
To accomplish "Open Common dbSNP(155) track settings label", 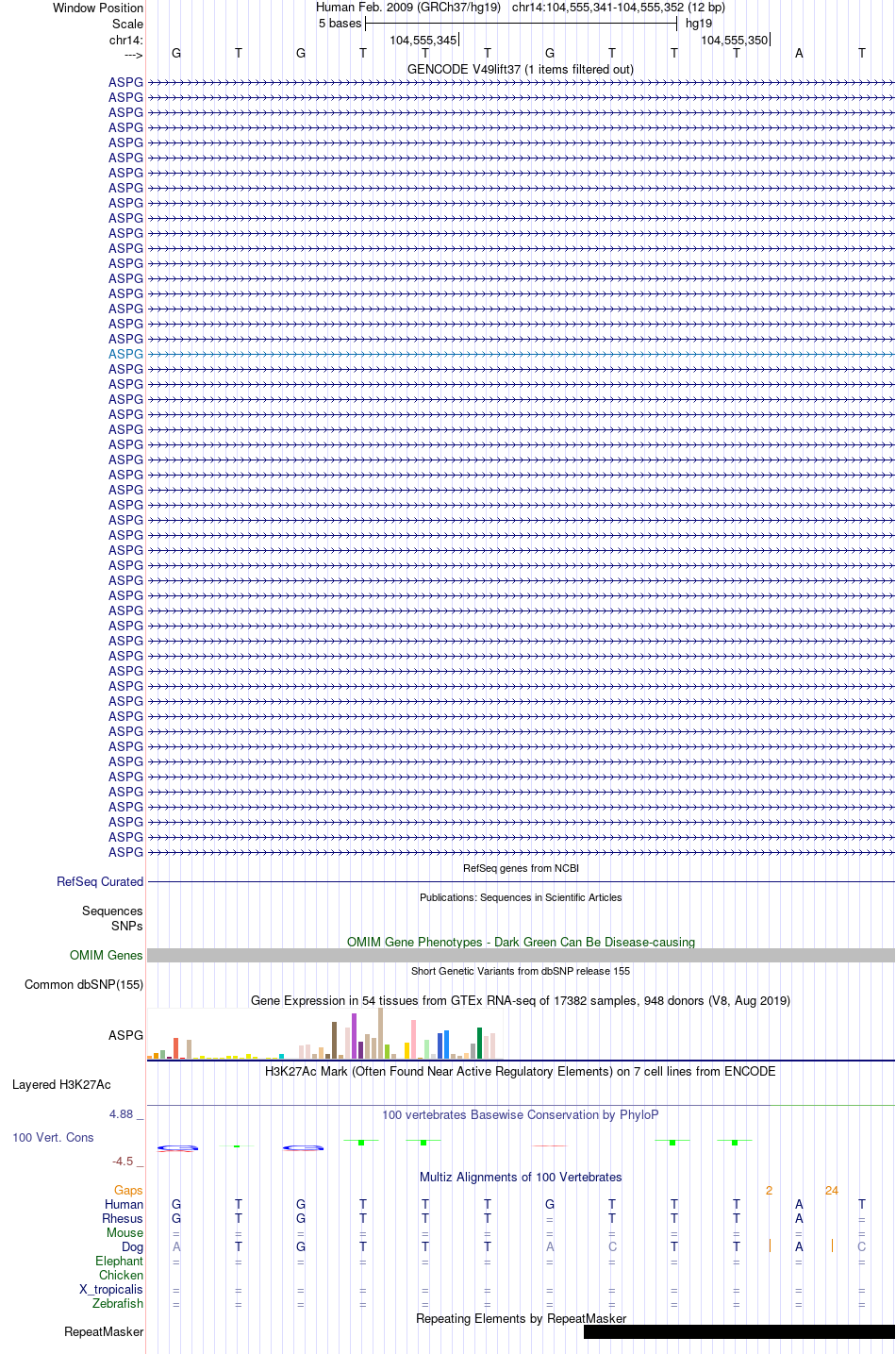I will pos(84,984).
